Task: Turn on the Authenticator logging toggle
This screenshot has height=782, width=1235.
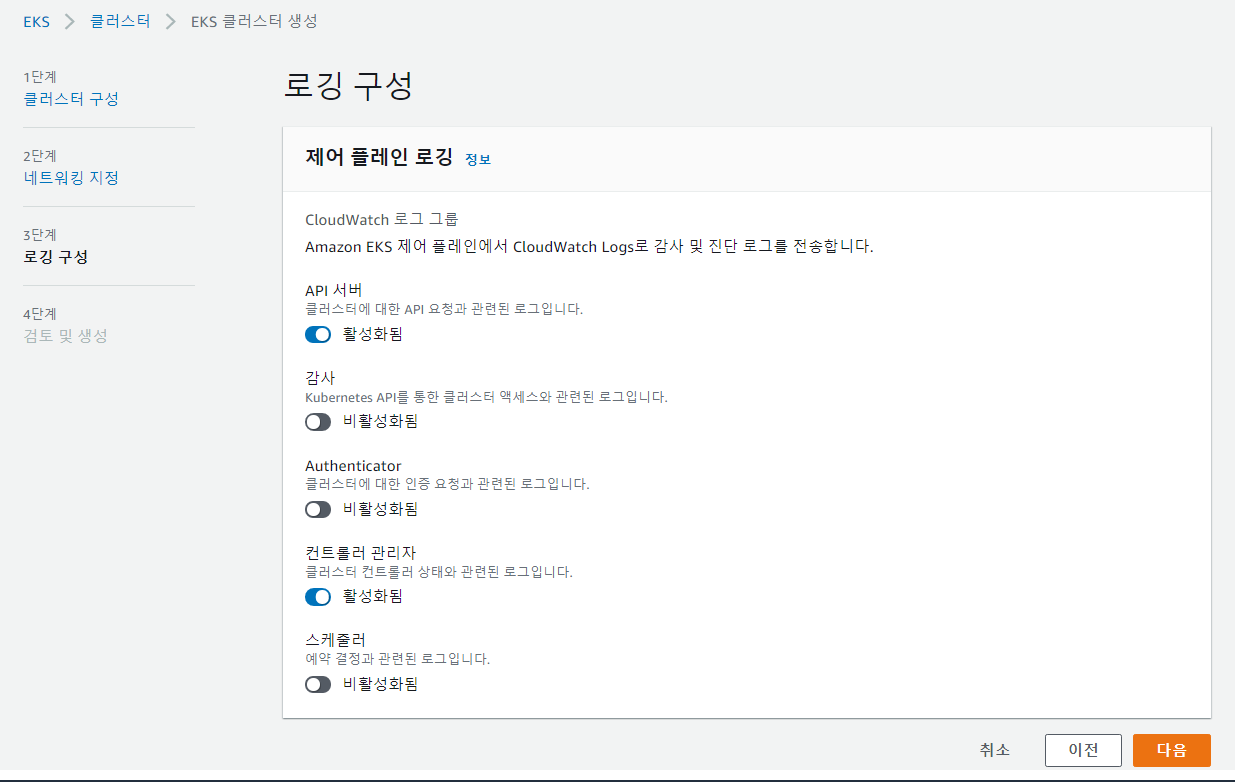Action: pos(318,509)
